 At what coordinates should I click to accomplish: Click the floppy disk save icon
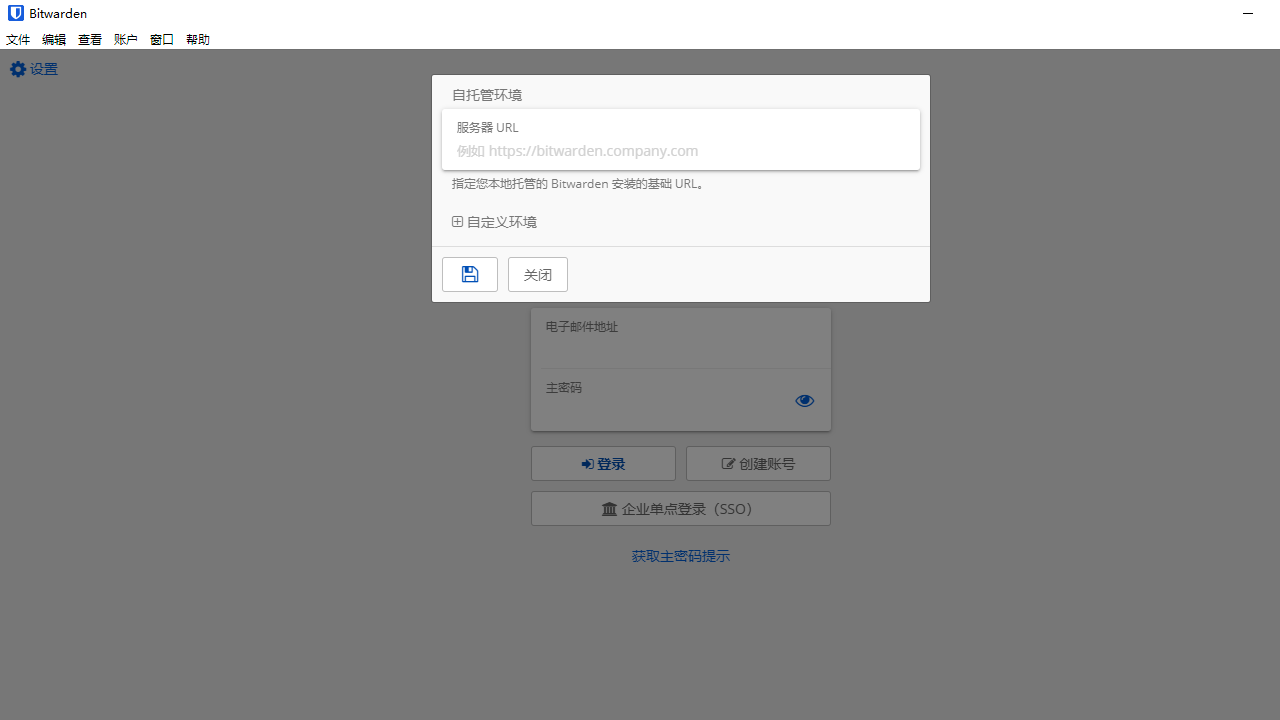(470, 274)
